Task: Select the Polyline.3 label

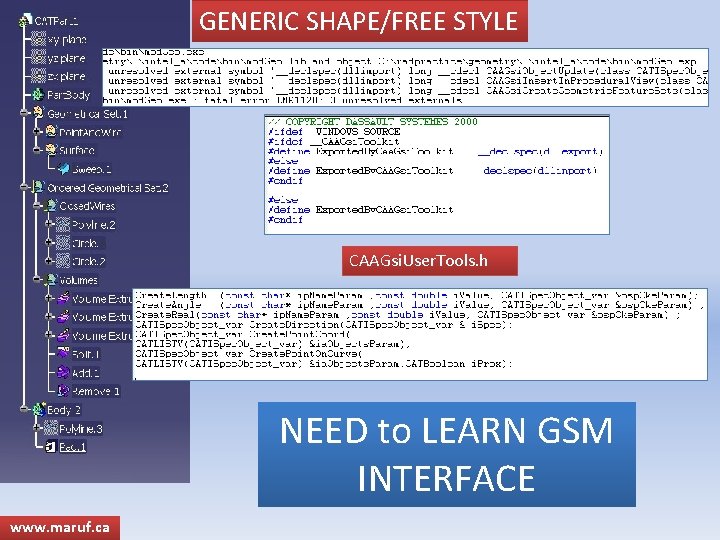Action: pos(81,428)
